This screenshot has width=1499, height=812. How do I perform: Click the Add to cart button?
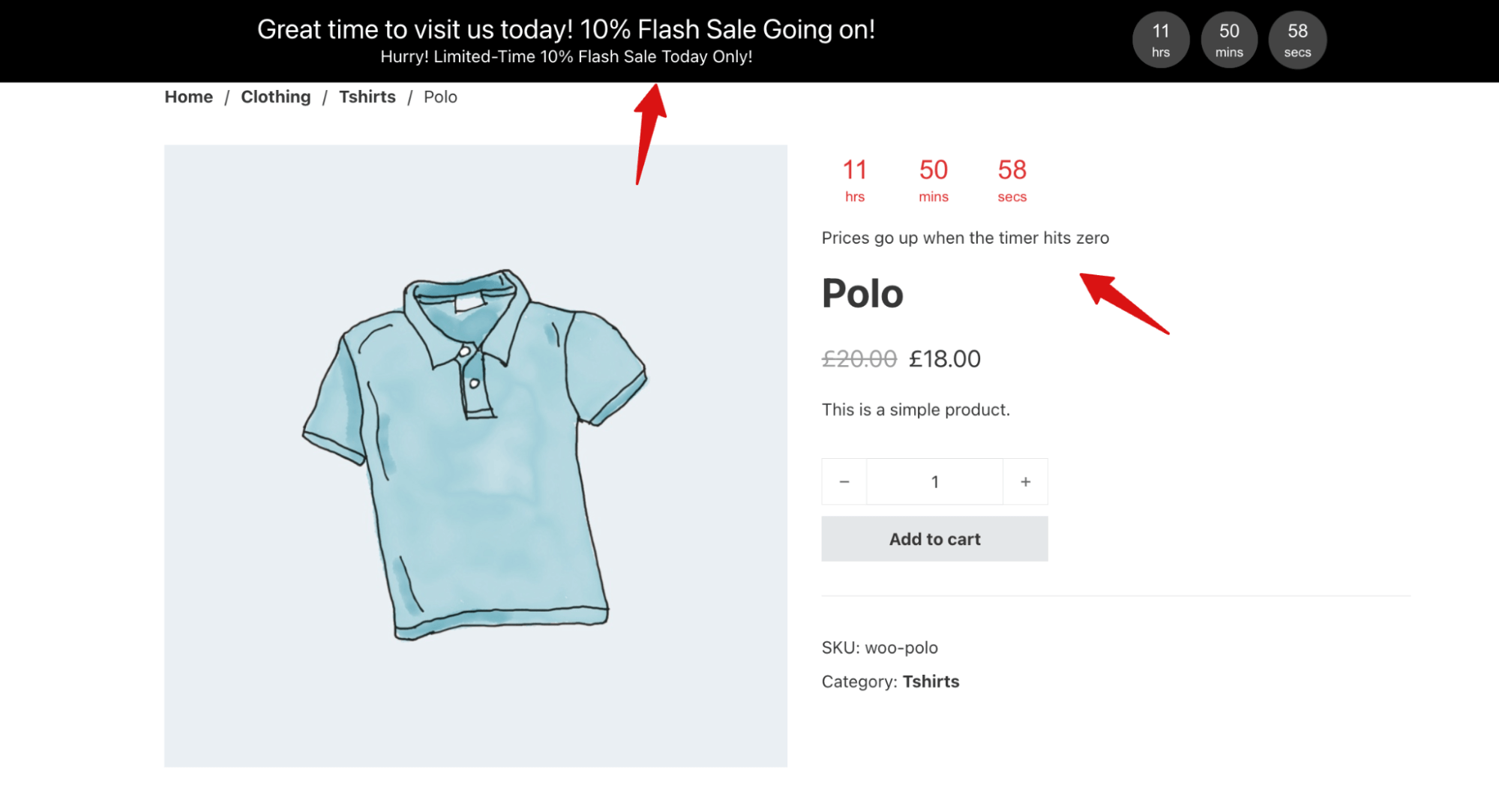(x=934, y=538)
